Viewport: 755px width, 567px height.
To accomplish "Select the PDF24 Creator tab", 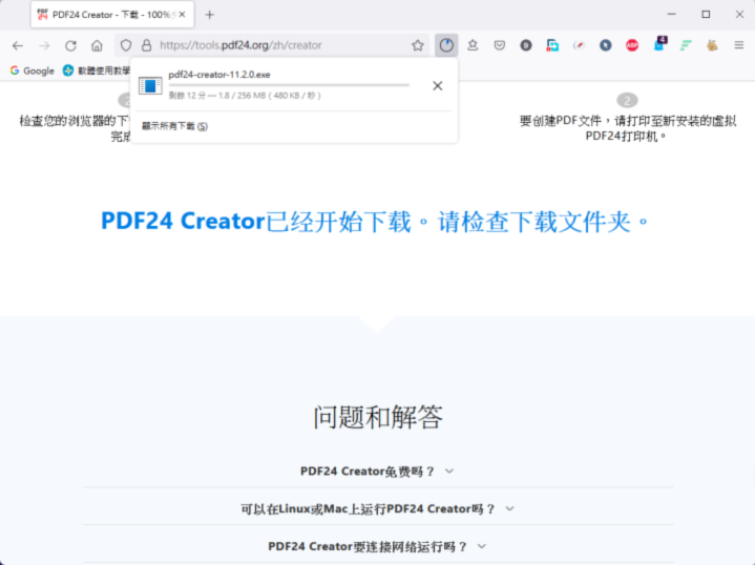I will (112, 14).
